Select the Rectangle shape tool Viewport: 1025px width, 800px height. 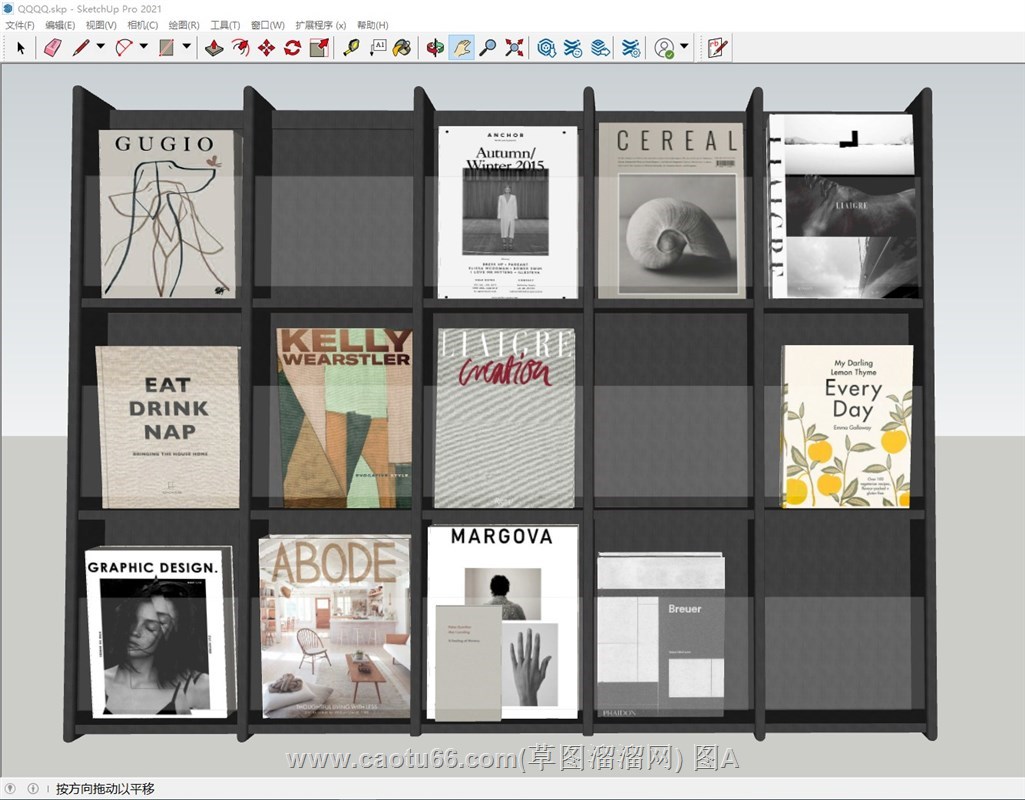[x=167, y=48]
